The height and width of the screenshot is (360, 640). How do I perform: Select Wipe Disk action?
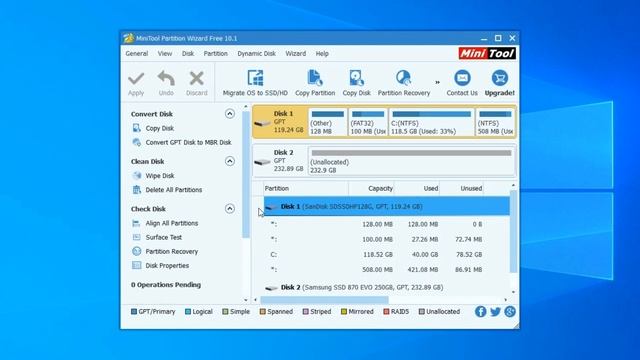[160, 176]
